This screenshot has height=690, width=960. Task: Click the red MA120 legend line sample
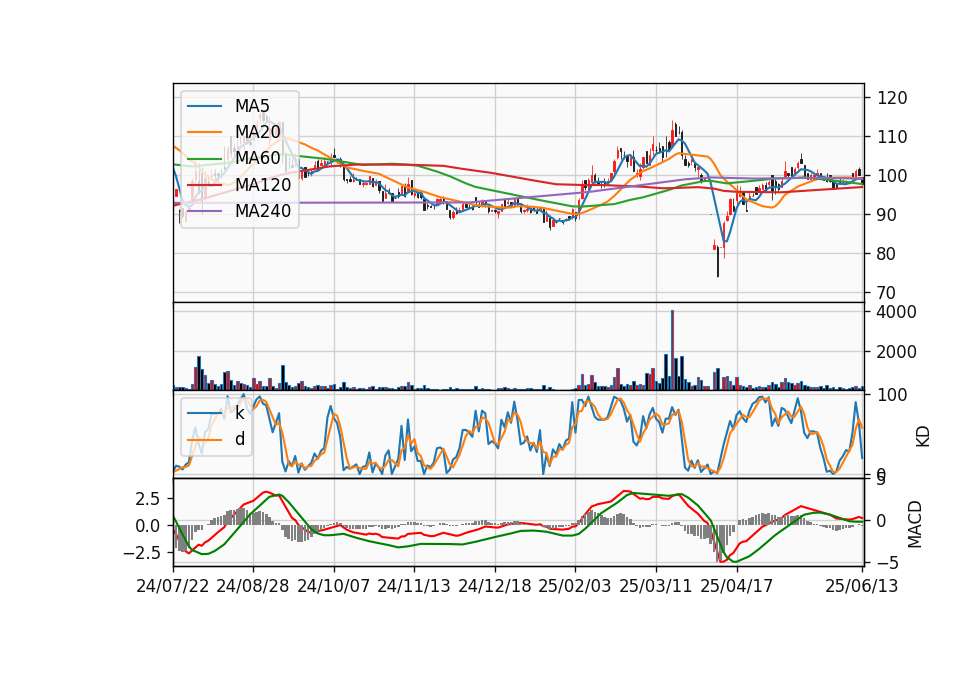[204, 185]
